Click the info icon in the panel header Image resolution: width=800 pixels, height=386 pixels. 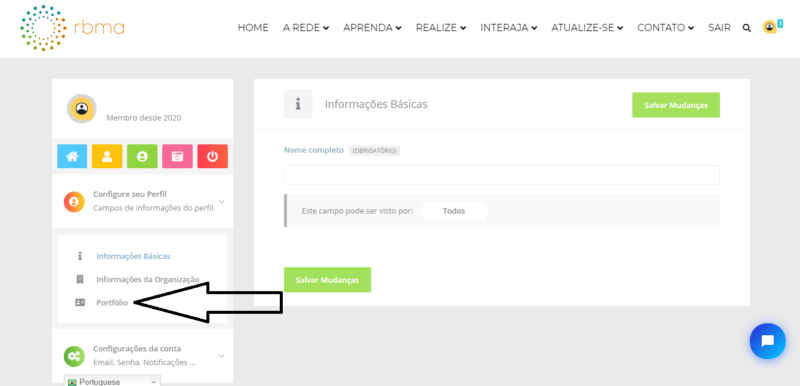(x=298, y=104)
